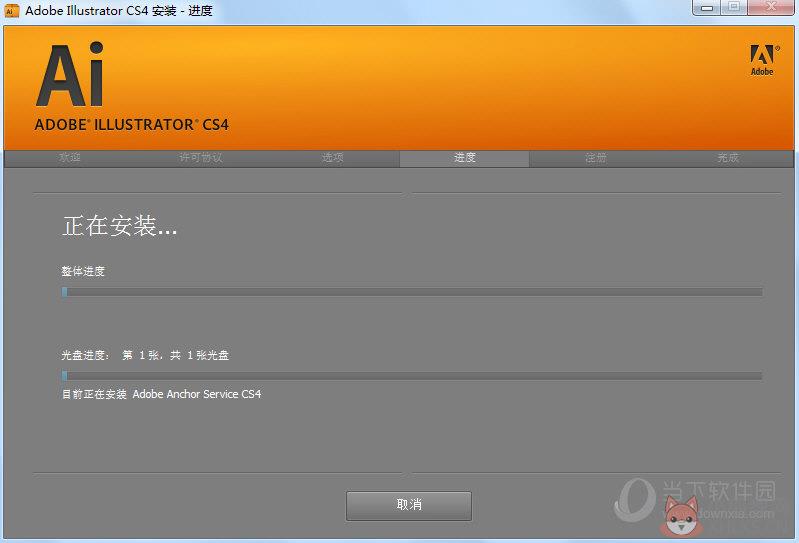Select the 完成 finish tab
Image resolution: width=799 pixels, height=543 pixels.
click(x=728, y=158)
